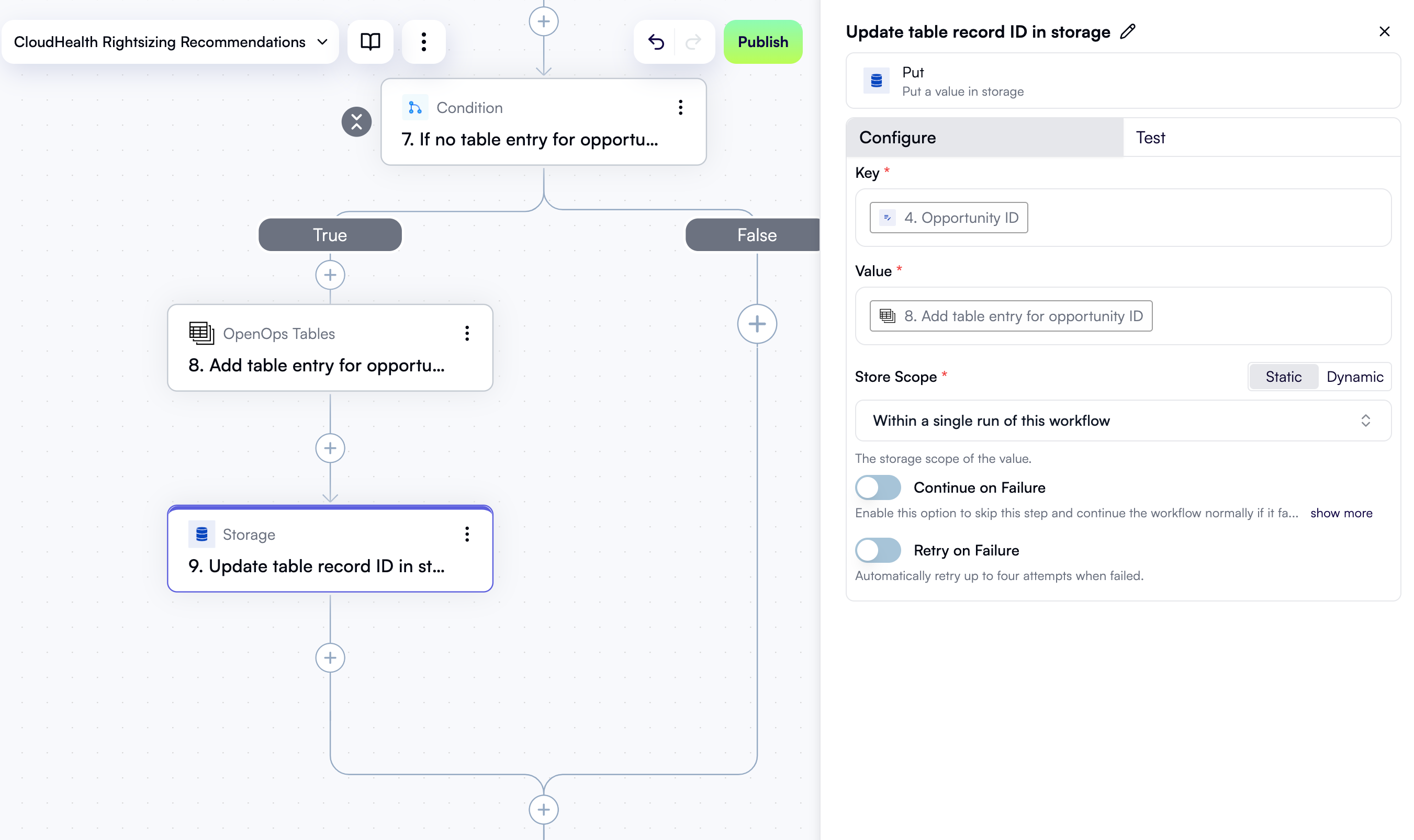Open options menu on the Condition step
This screenshot has width=1414, height=840.
tap(680, 108)
